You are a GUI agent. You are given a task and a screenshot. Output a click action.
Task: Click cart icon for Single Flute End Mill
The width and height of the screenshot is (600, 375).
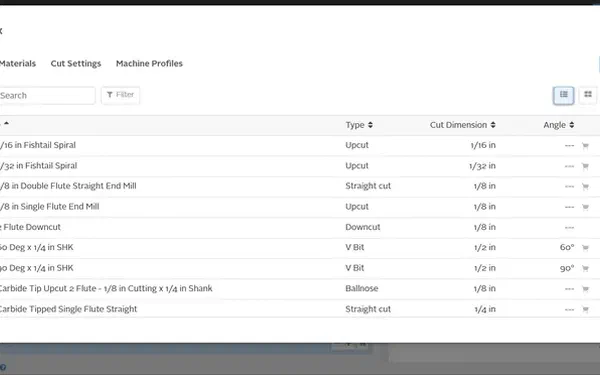tap(585, 207)
